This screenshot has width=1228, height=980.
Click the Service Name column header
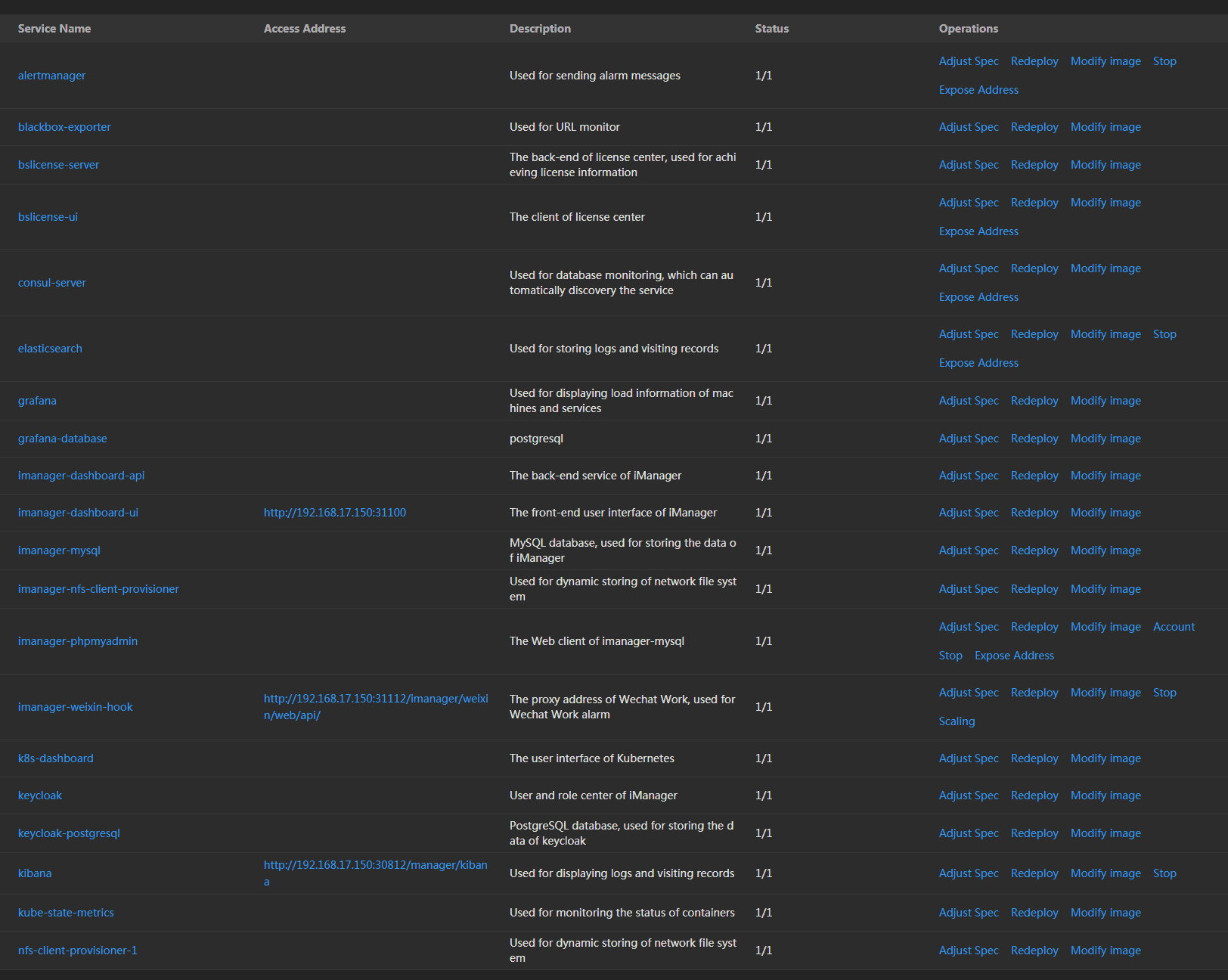click(x=54, y=29)
